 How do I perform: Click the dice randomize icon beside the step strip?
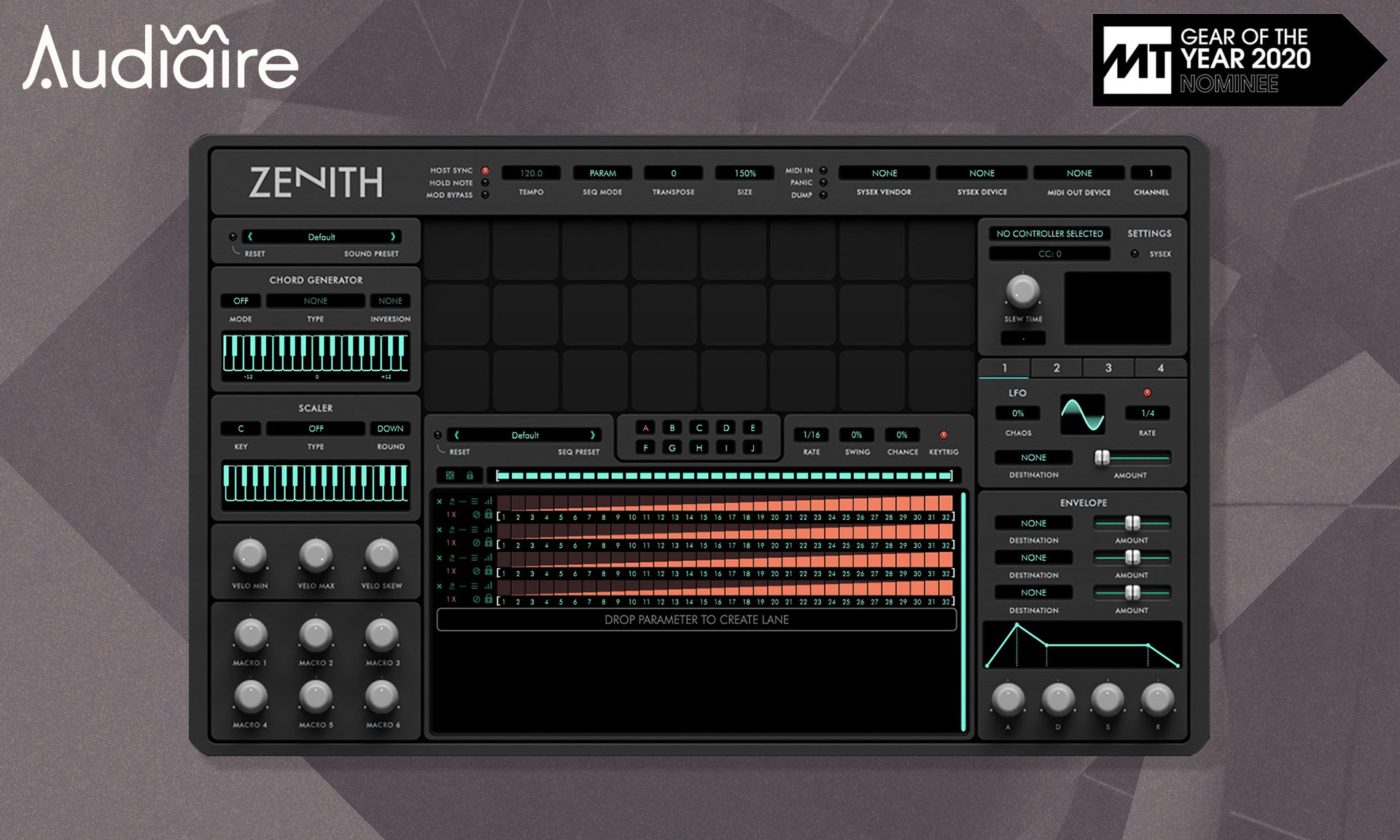pyautogui.click(x=450, y=475)
